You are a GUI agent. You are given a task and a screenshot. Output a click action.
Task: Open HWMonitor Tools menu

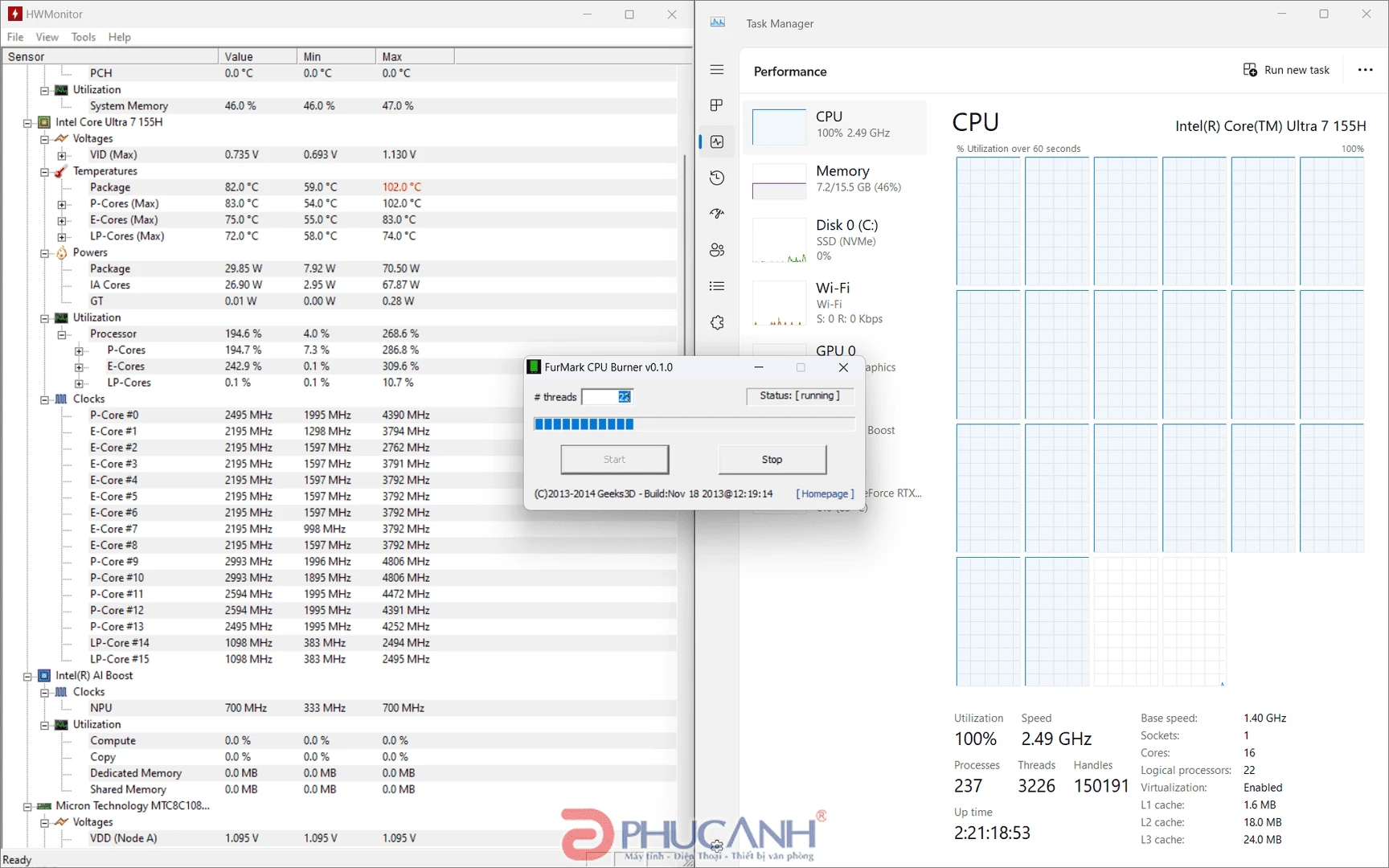coord(84,37)
